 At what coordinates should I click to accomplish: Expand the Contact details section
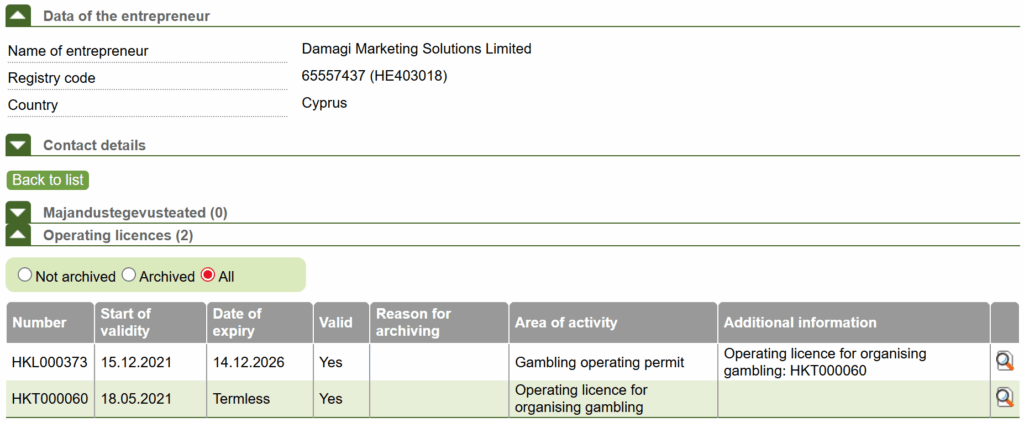(x=19, y=145)
